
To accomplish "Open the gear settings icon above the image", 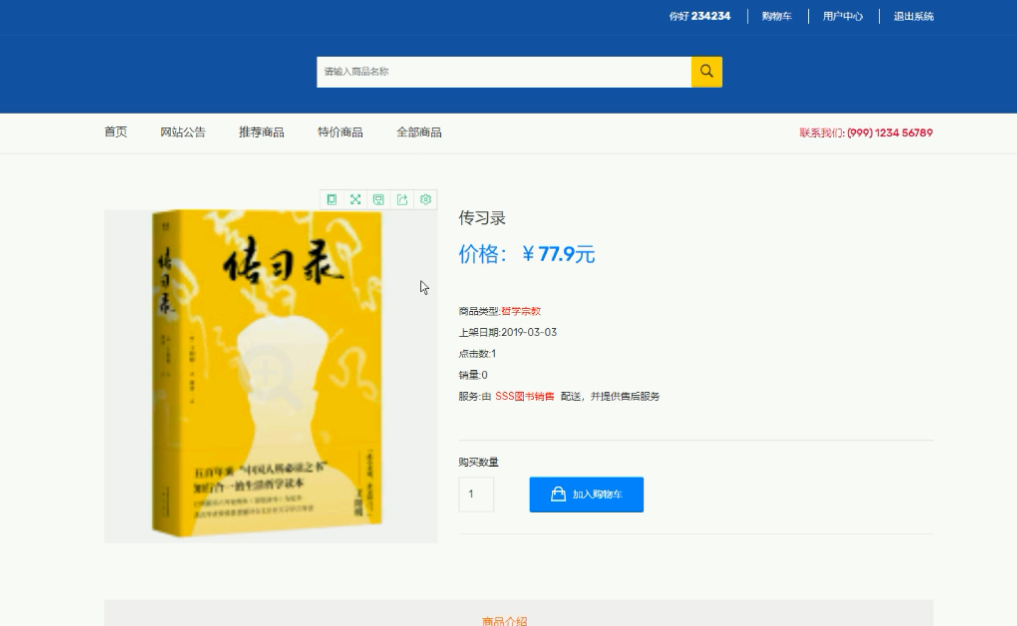I will click(425, 199).
